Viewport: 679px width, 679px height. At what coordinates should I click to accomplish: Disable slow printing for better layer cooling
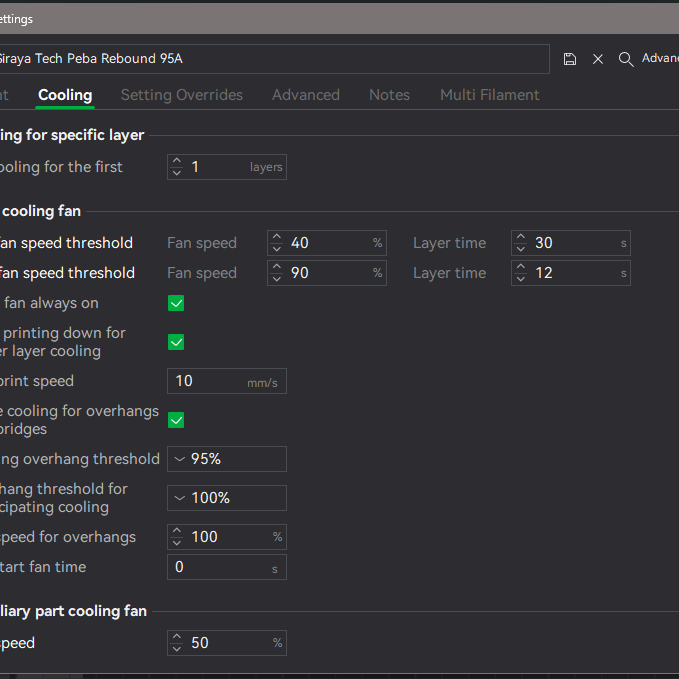coord(176,342)
